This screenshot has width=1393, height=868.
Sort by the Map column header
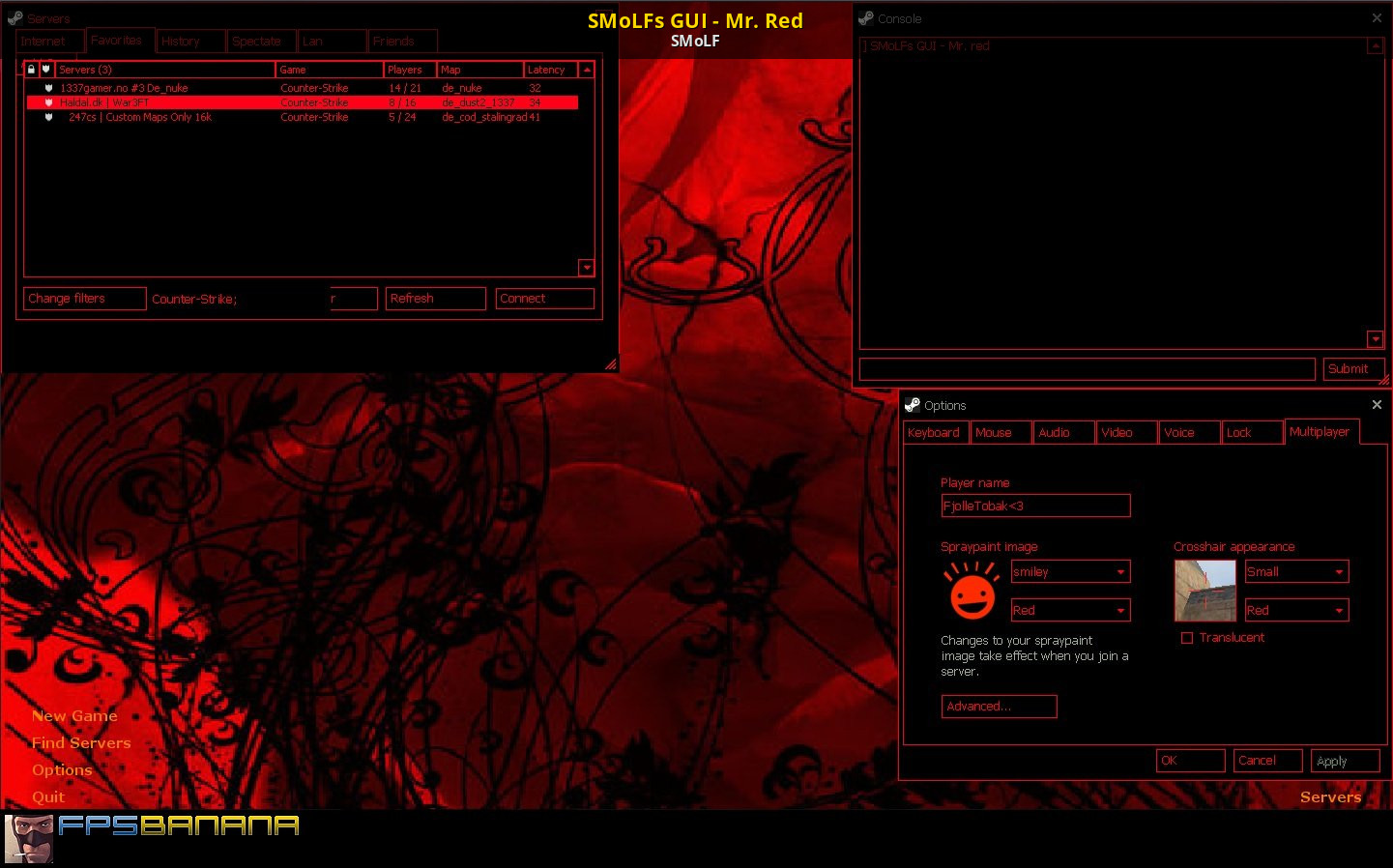coord(480,70)
